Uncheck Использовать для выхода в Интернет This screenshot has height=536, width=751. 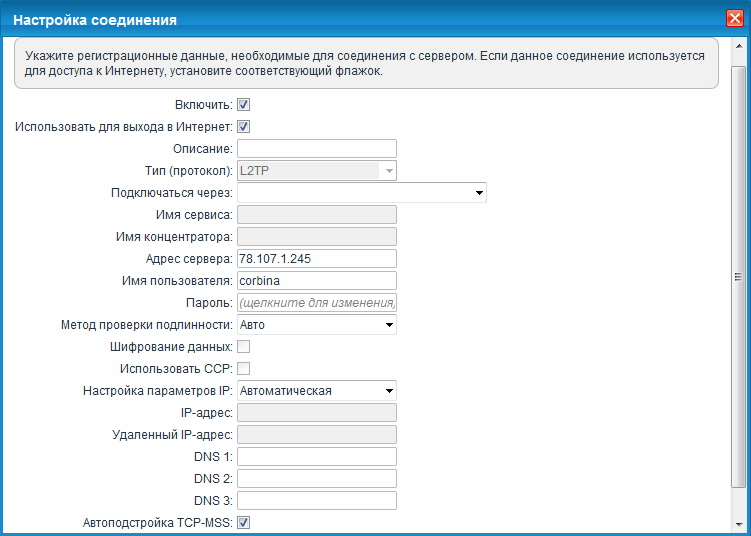[x=243, y=126]
